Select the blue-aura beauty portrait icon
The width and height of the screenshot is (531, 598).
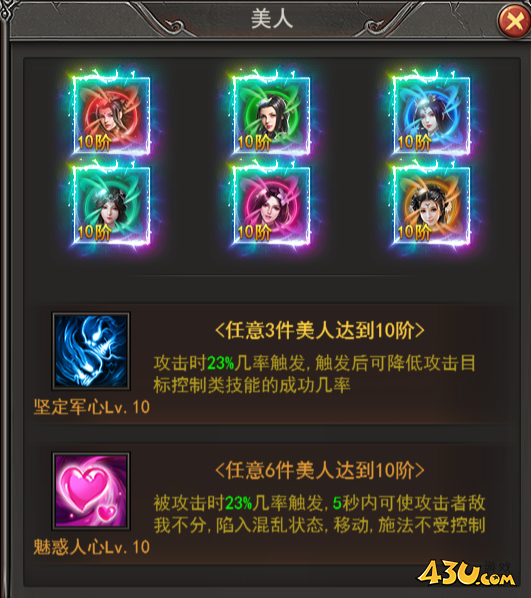coord(431,116)
